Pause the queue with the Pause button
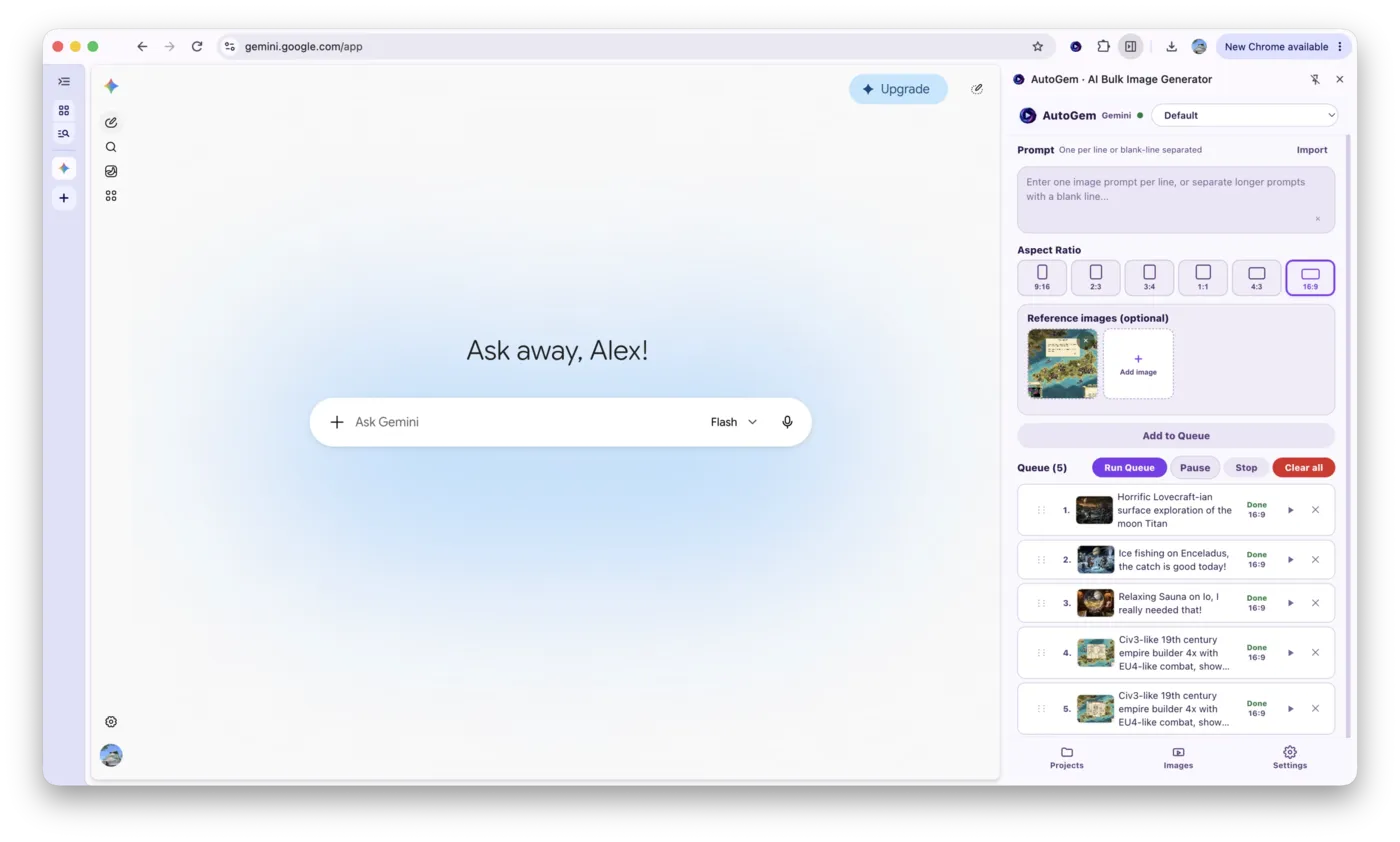 pyautogui.click(x=1195, y=467)
